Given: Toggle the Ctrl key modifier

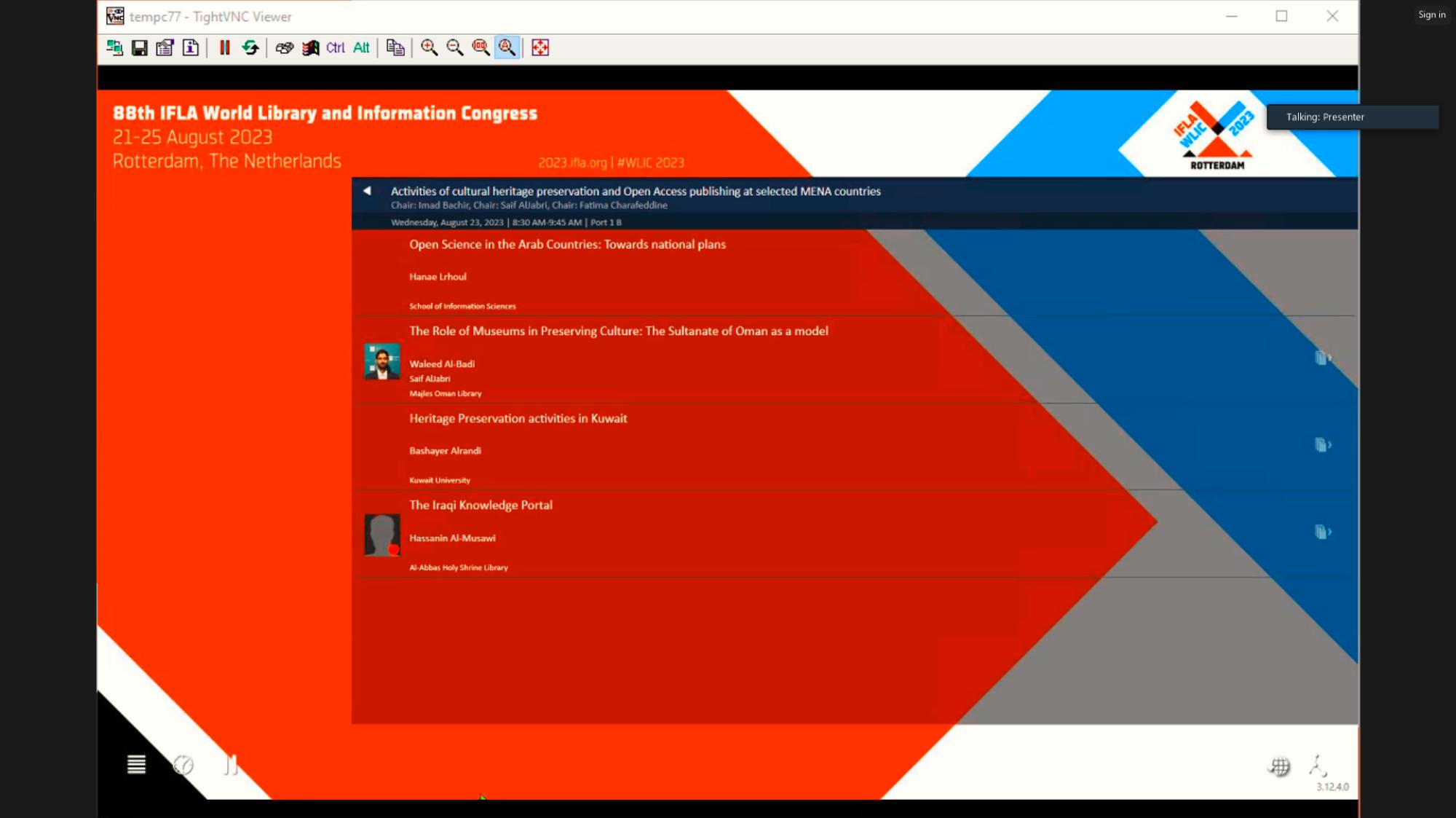Looking at the screenshot, I should 336,48.
